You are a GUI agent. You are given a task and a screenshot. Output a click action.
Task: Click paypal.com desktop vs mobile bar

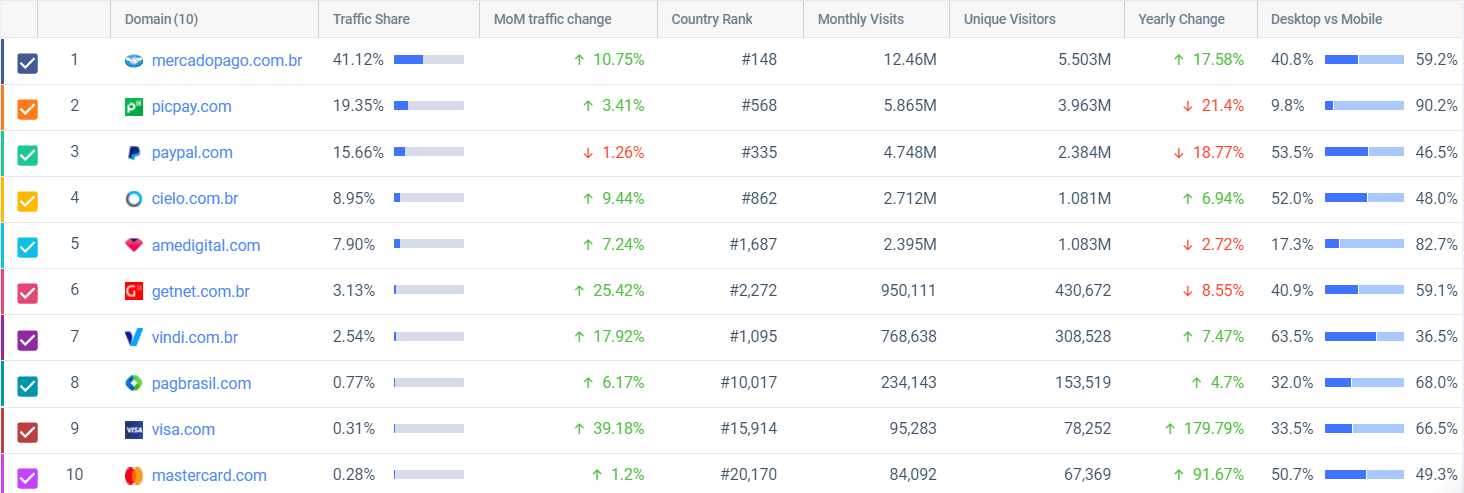(x=1364, y=153)
